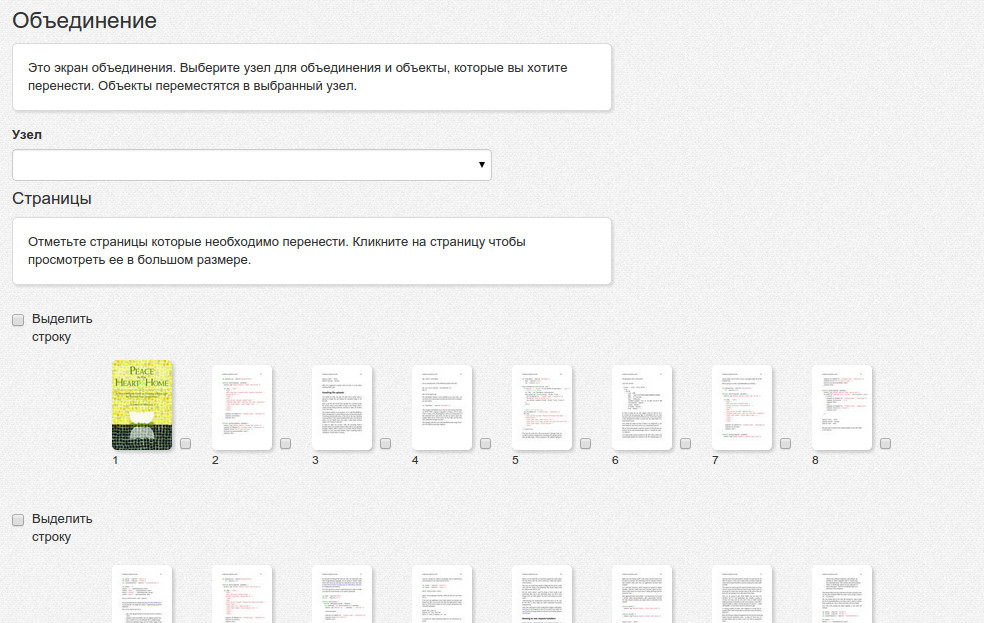Screen dimensions: 984x623
Task: Click the page 4 thumbnail
Action: click(x=442, y=407)
